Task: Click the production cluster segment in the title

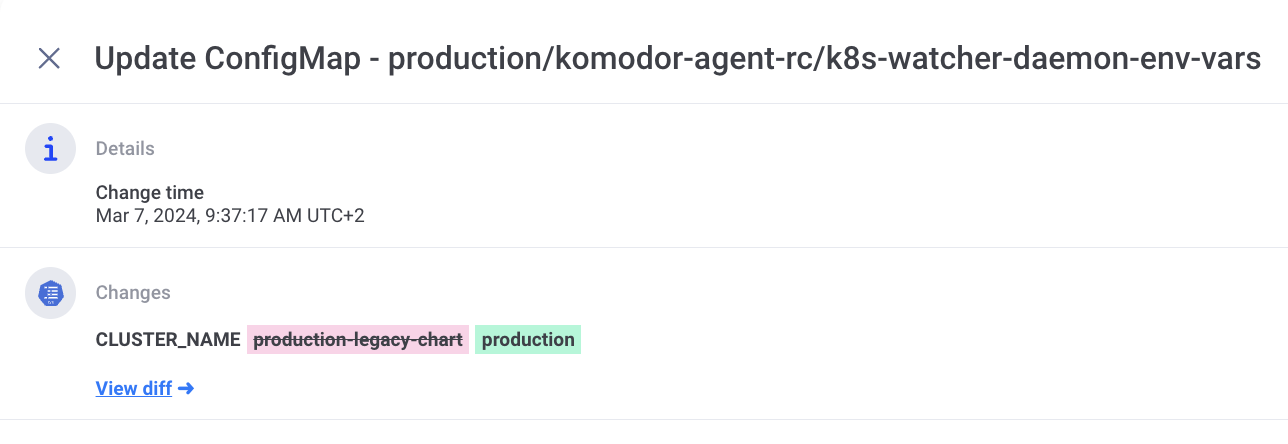Action: coord(467,58)
